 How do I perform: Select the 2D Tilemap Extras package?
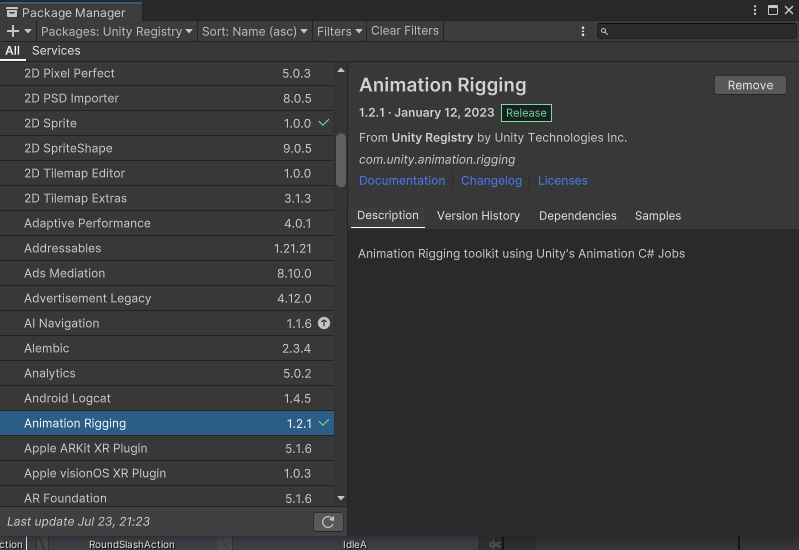click(167, 198)
